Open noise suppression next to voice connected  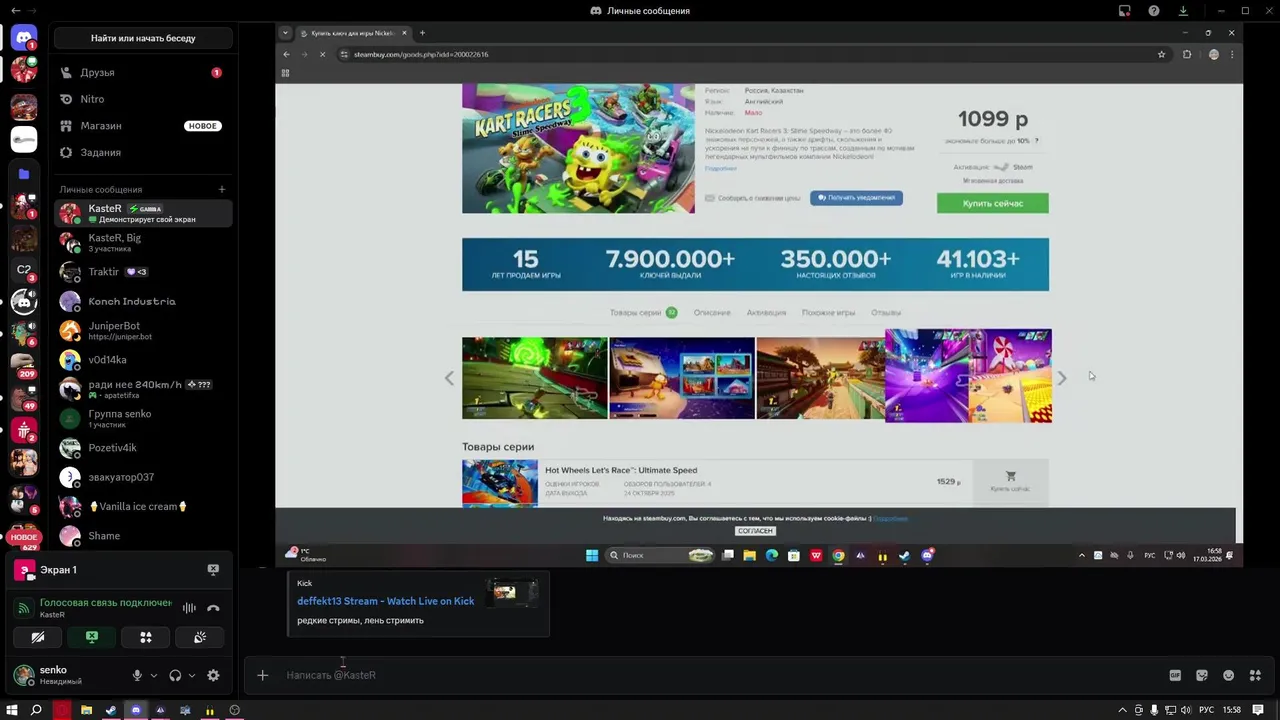coord(189,608)
